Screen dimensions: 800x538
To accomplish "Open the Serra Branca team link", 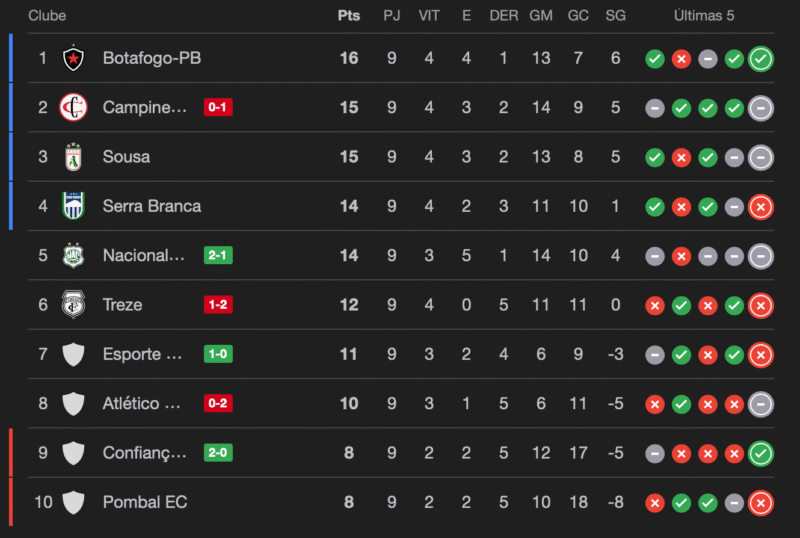I will (x=151, y=206).
